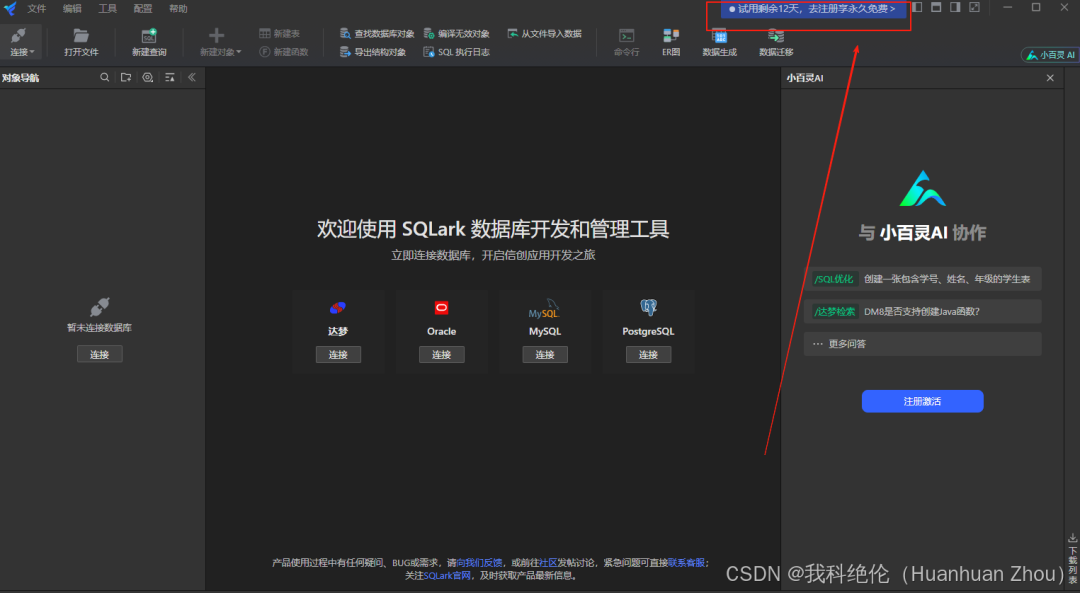Viewport: 1080px width, 593px height.
Task: Click the fullscreen layout icon
Action: tap(975, 8)
